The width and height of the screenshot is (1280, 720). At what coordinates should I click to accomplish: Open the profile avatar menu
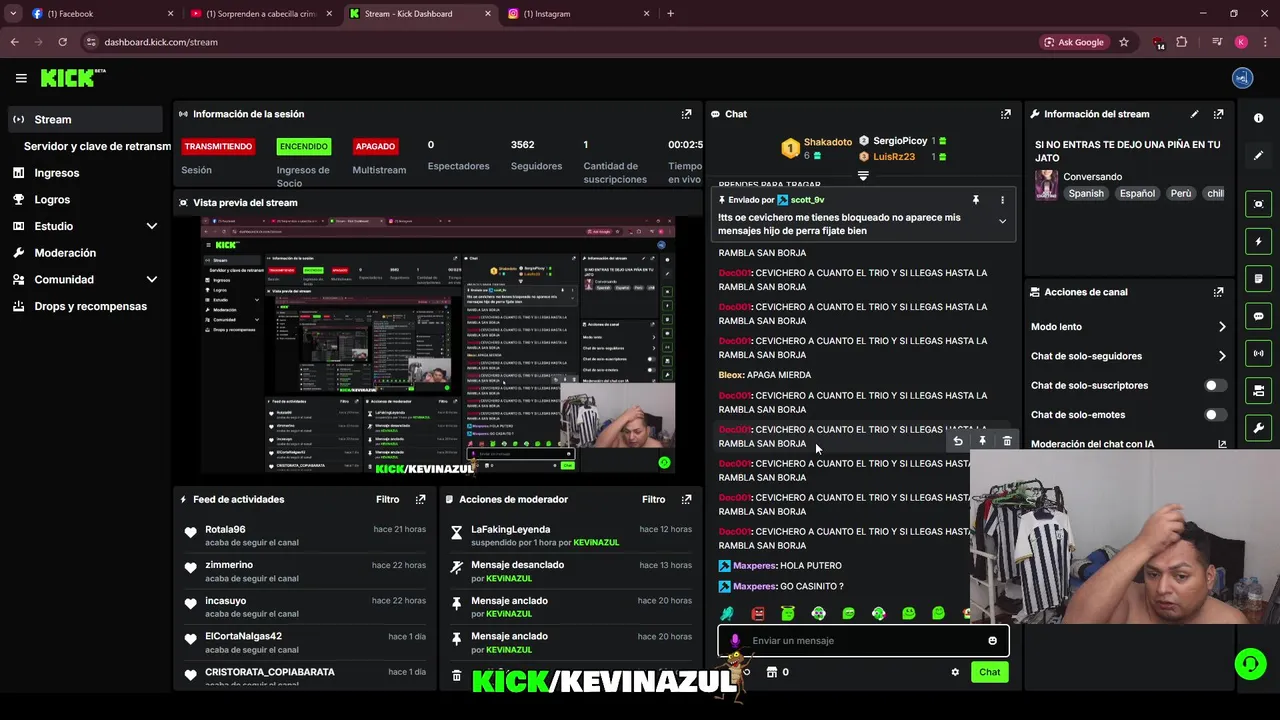pyautogui.click(x=1242, y=78)
